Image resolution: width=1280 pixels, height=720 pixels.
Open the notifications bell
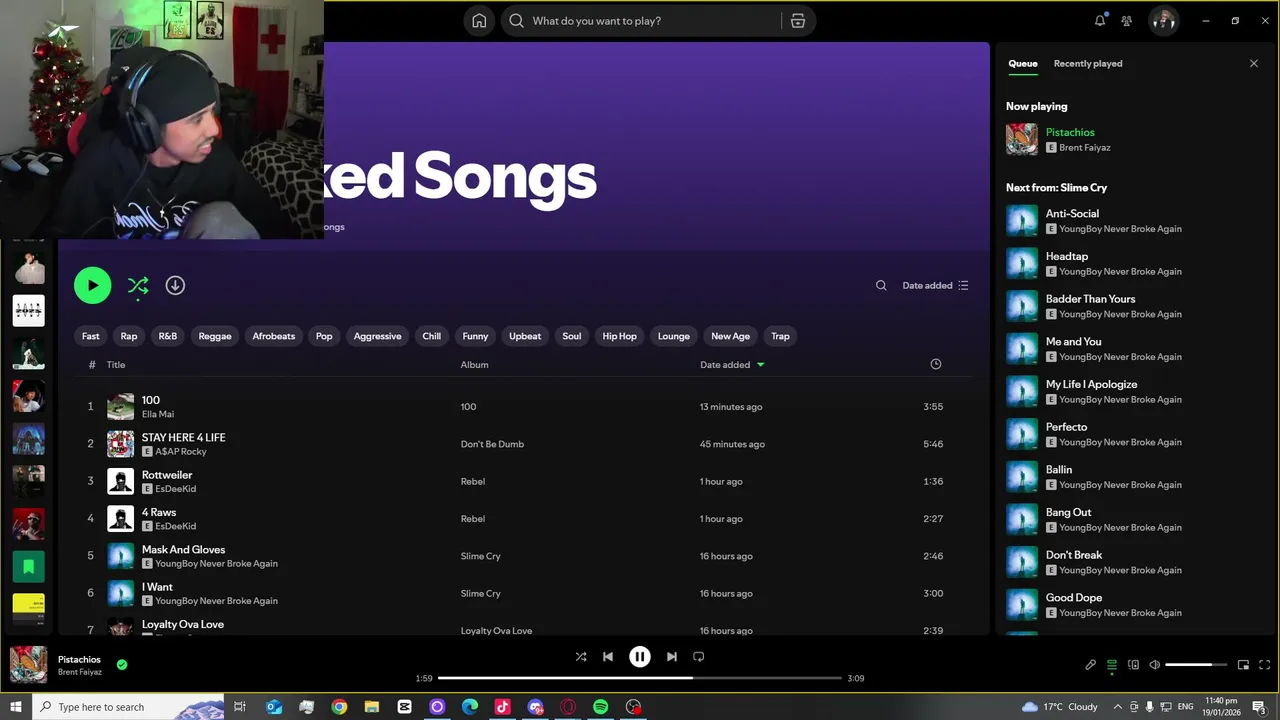click(1100, 21)
